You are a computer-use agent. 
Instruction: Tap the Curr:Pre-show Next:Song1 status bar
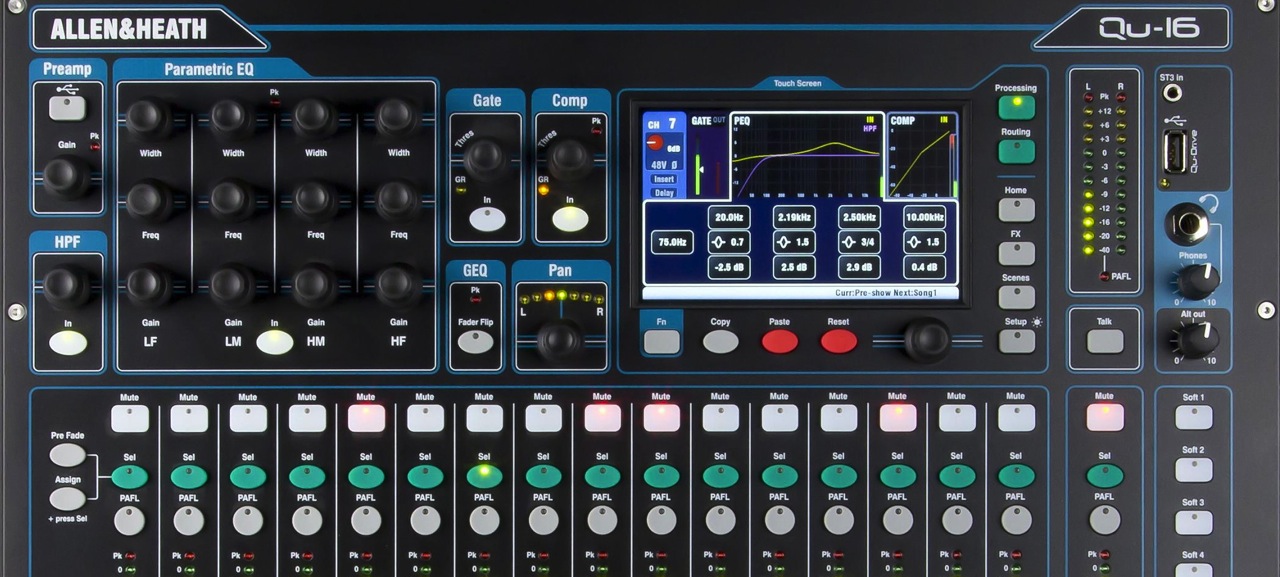tap(800, 293)
